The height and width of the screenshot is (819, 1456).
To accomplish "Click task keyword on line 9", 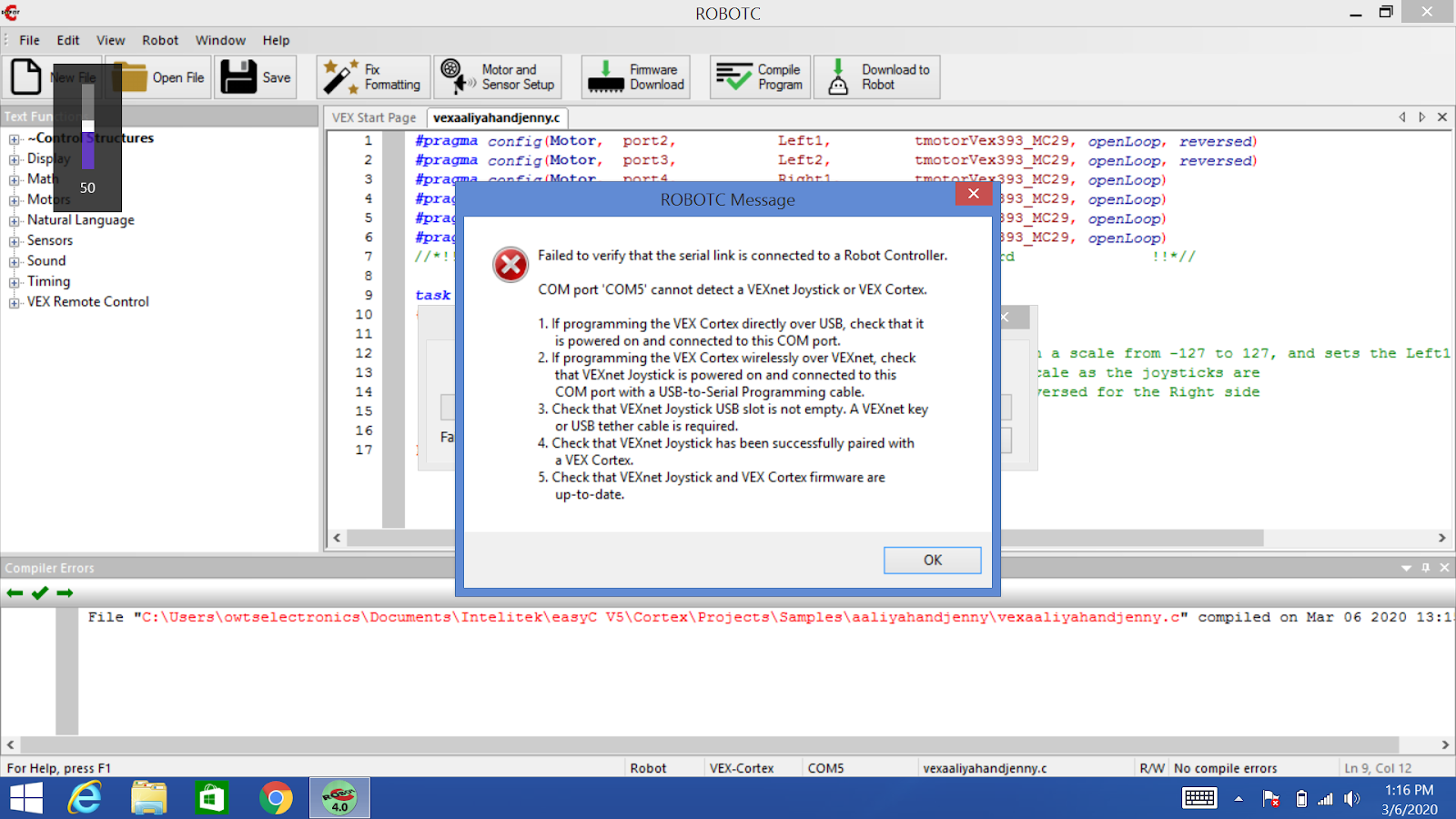I will pos(433,295).
